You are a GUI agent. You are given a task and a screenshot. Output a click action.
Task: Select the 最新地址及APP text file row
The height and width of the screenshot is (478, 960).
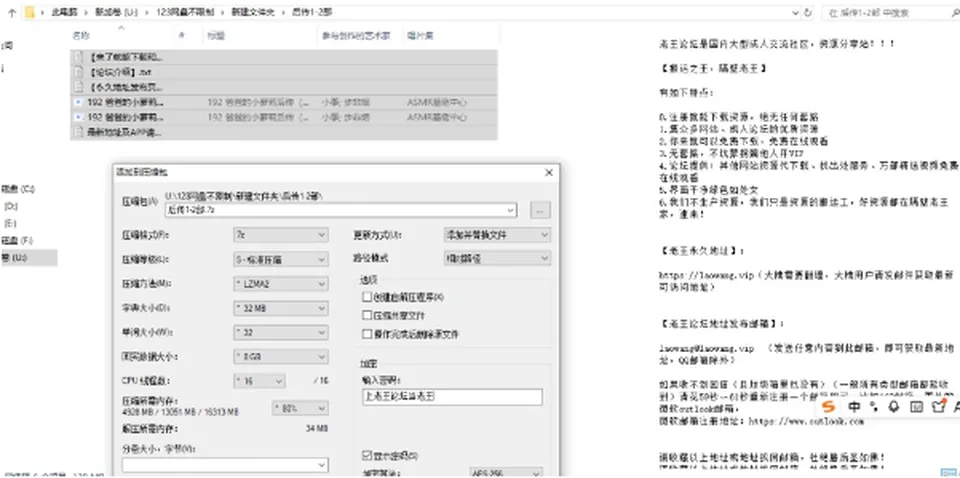pyautogui.click(x=283, y=132)
